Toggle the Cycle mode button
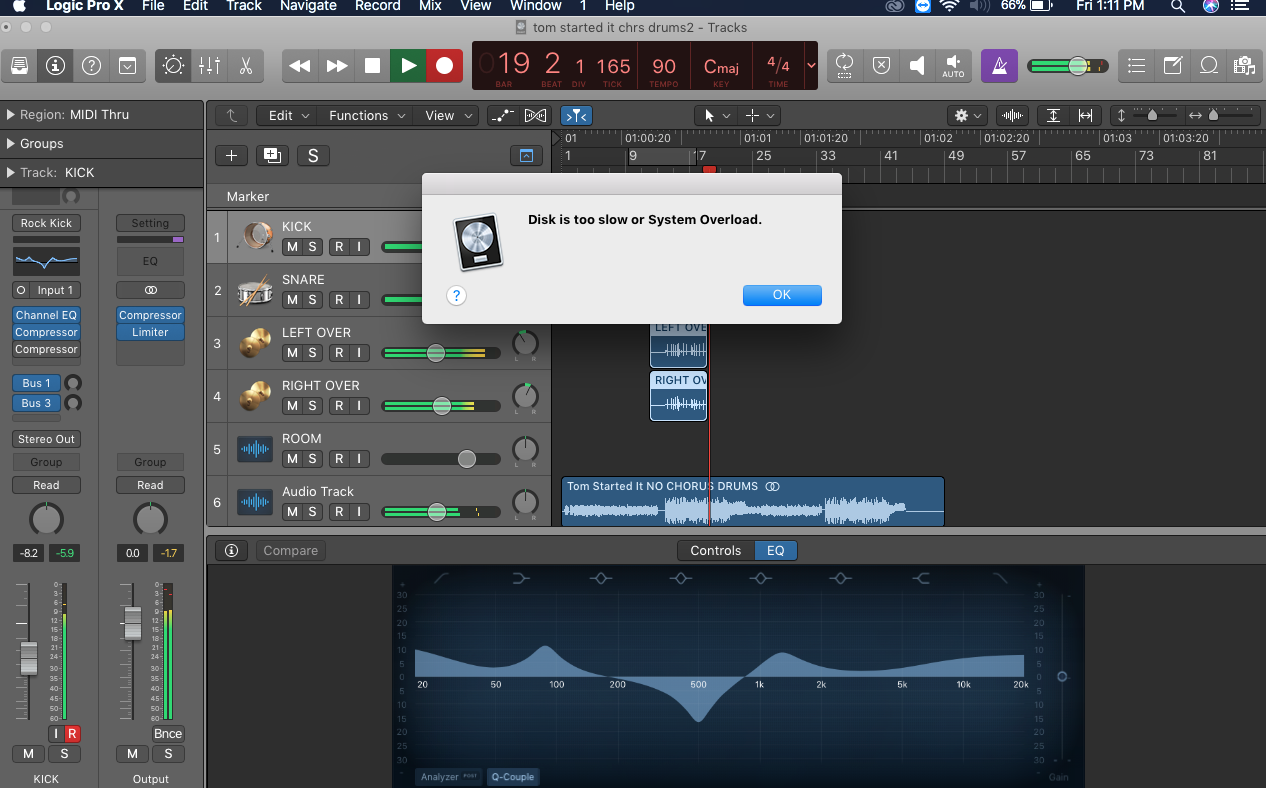The image size is (1266, 788). 844,66
